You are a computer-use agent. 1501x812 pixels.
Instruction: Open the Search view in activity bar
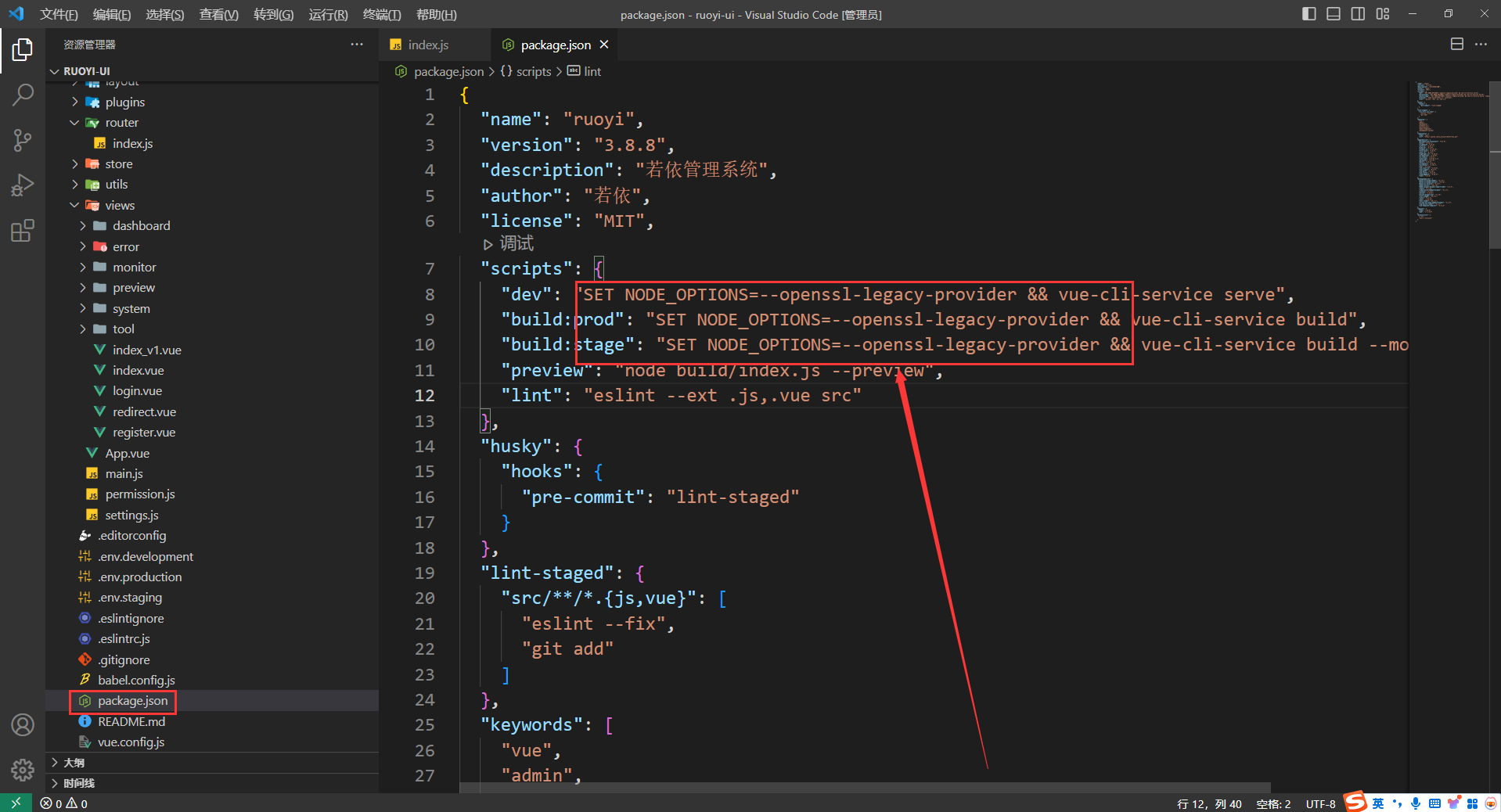23,95
